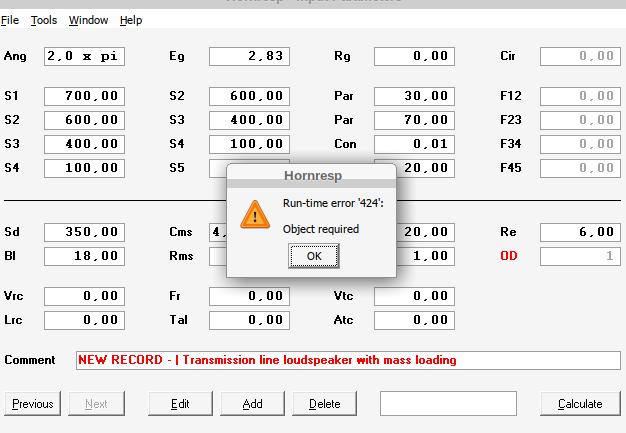
Task: Click the Ang label
Action: tap(15, 56)
